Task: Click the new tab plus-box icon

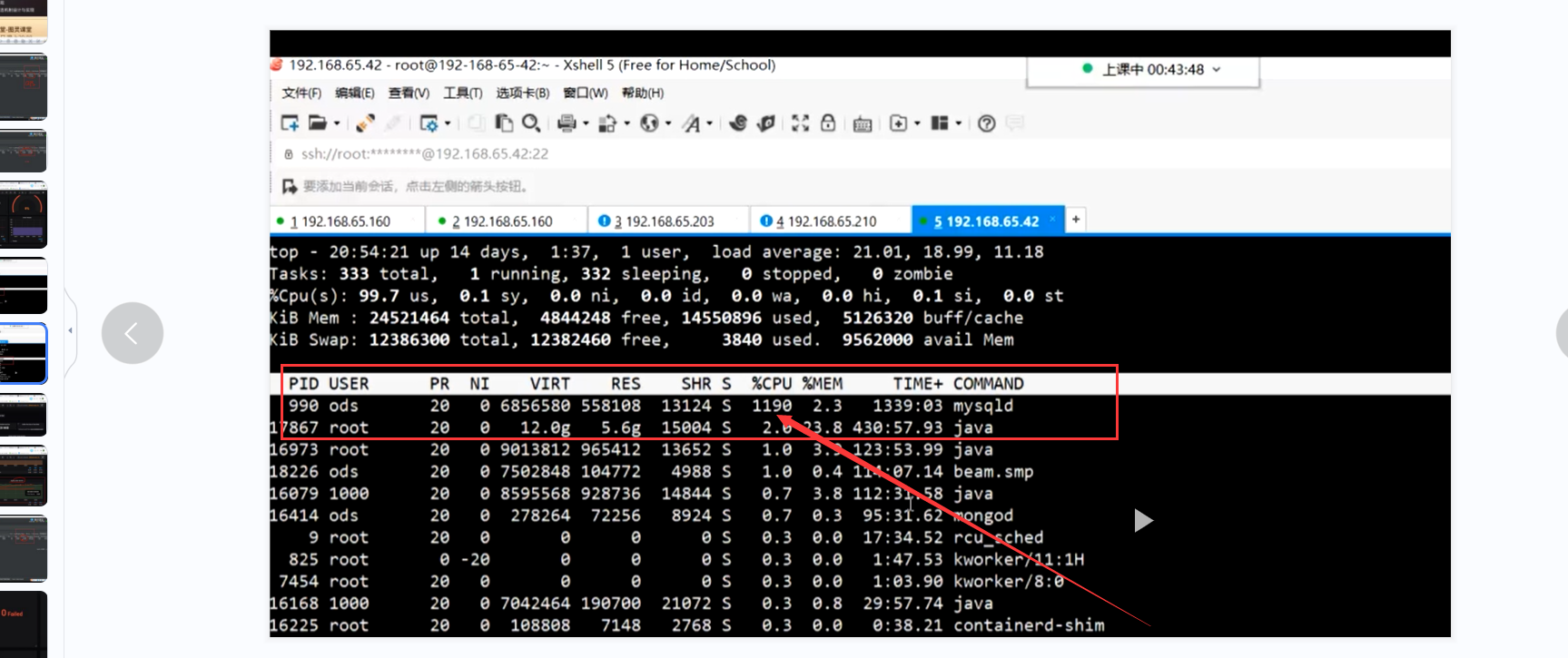Action: click(898, 123)
